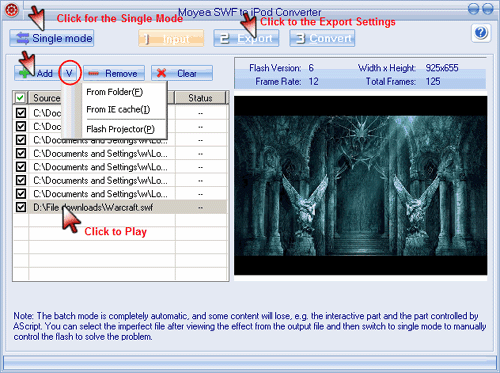Click the red gear application icon
The width and height of the screenshot is (500, 373).
(11, 10)
